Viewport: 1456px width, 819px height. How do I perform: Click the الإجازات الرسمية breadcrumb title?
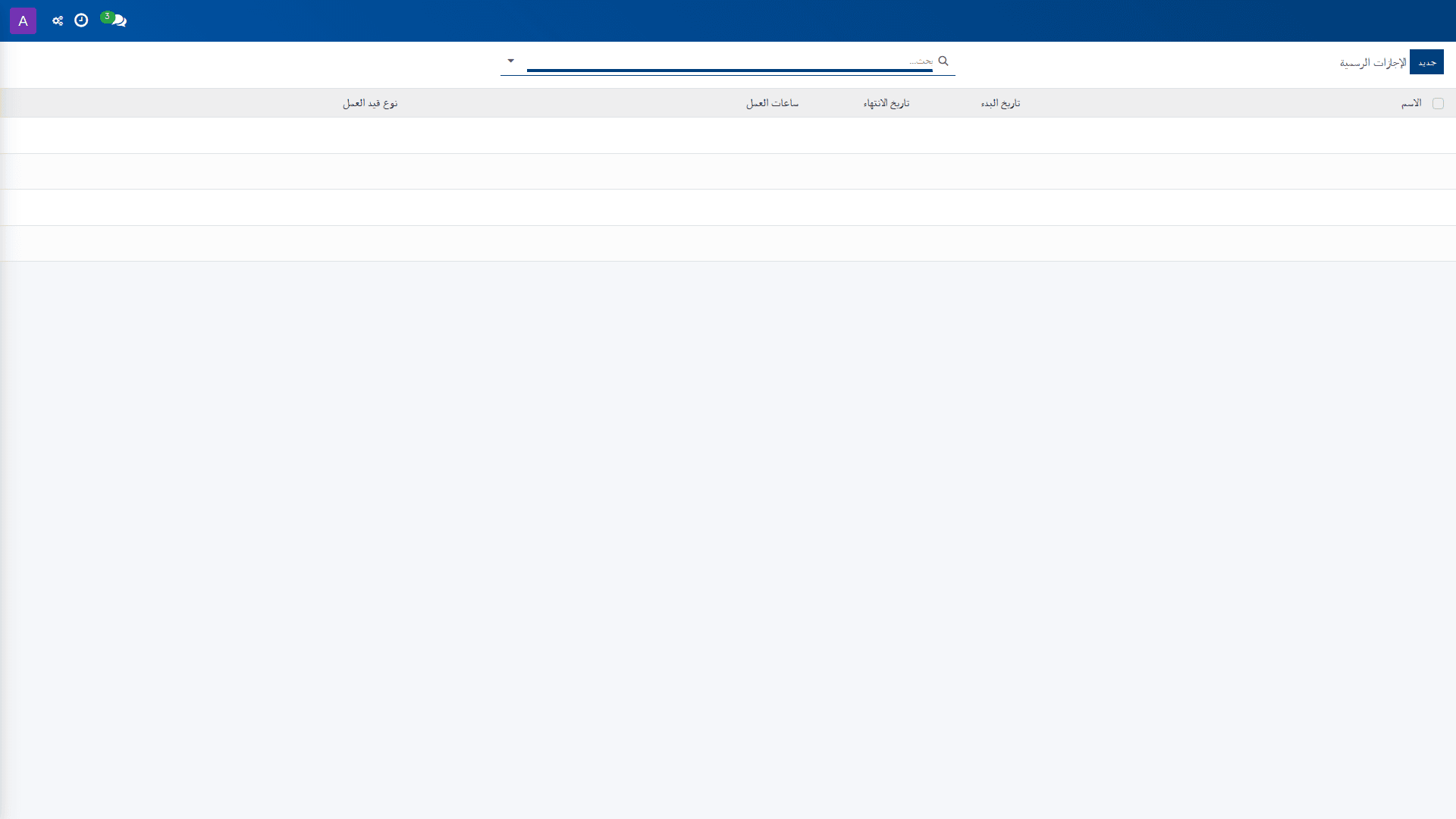(1373, 62)
